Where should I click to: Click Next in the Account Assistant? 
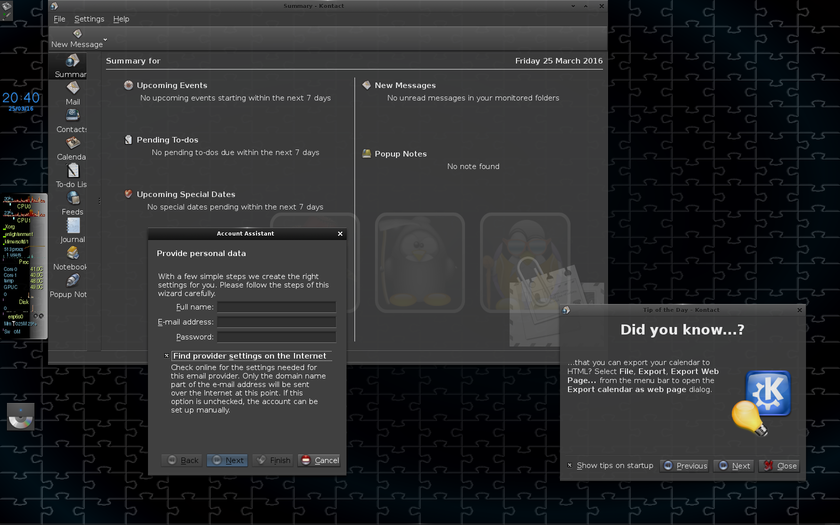click(x=227, y=460)
